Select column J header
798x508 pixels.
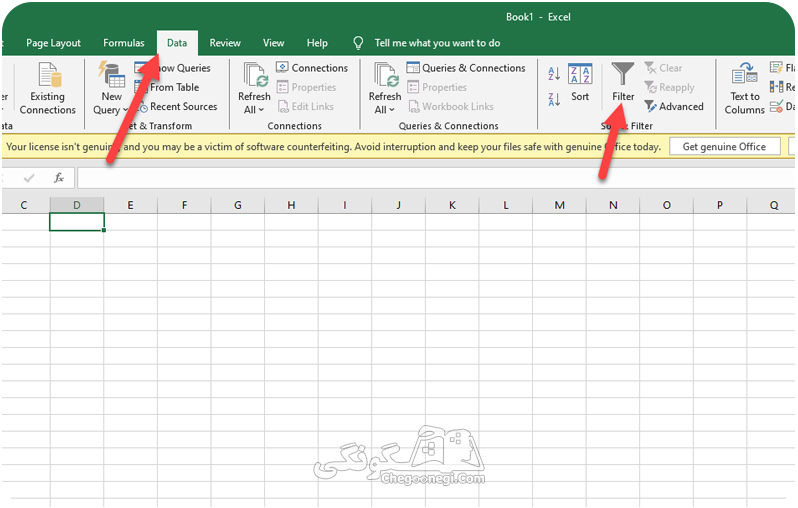tap(398, 205)
